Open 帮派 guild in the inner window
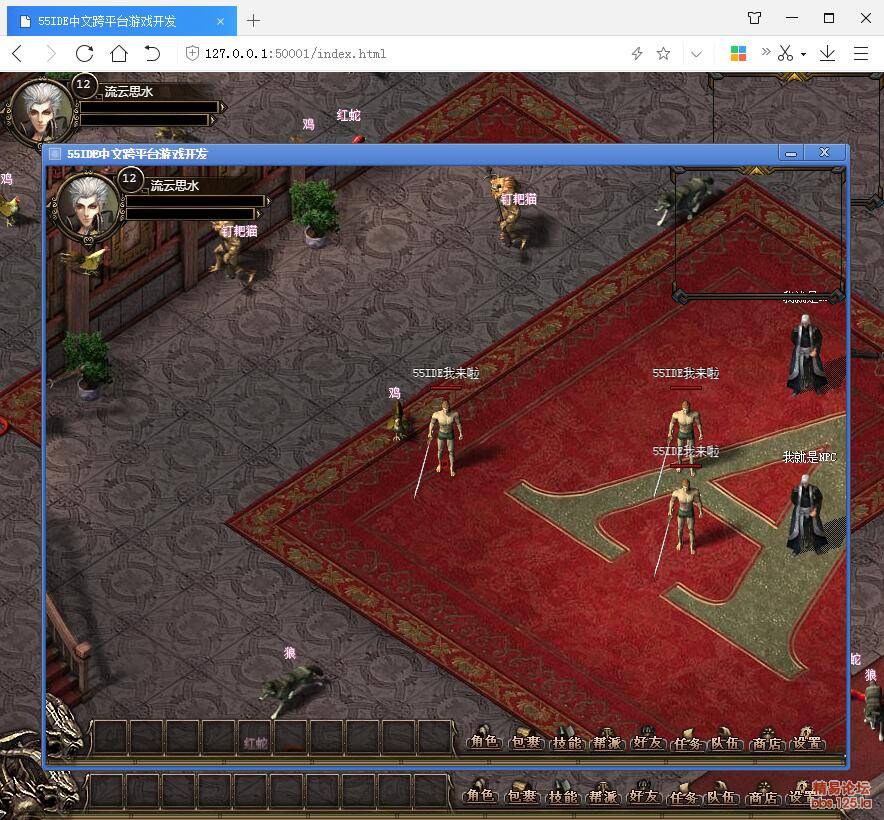 pos(607,742)
